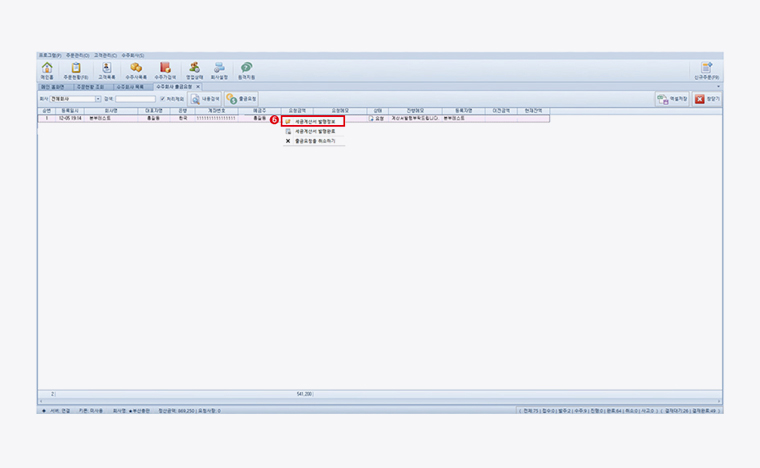Choose 세금계산서 발행완료 context menu entry
The width and height of the screenshot is (760, 468).
tap(314, 131)
